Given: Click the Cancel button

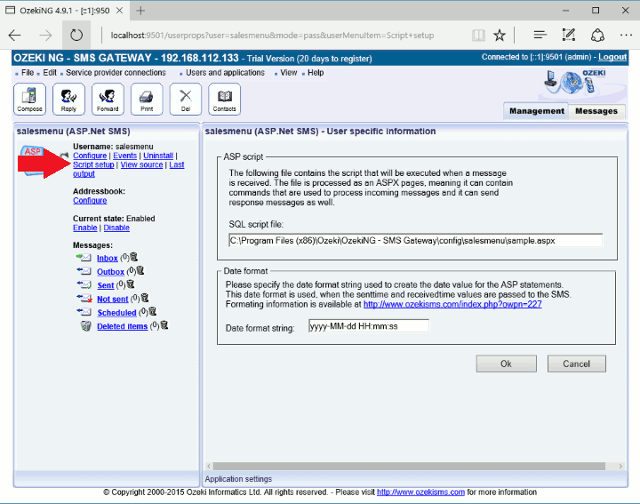Looking at the screenshot, I should click(x=576, y=364).
